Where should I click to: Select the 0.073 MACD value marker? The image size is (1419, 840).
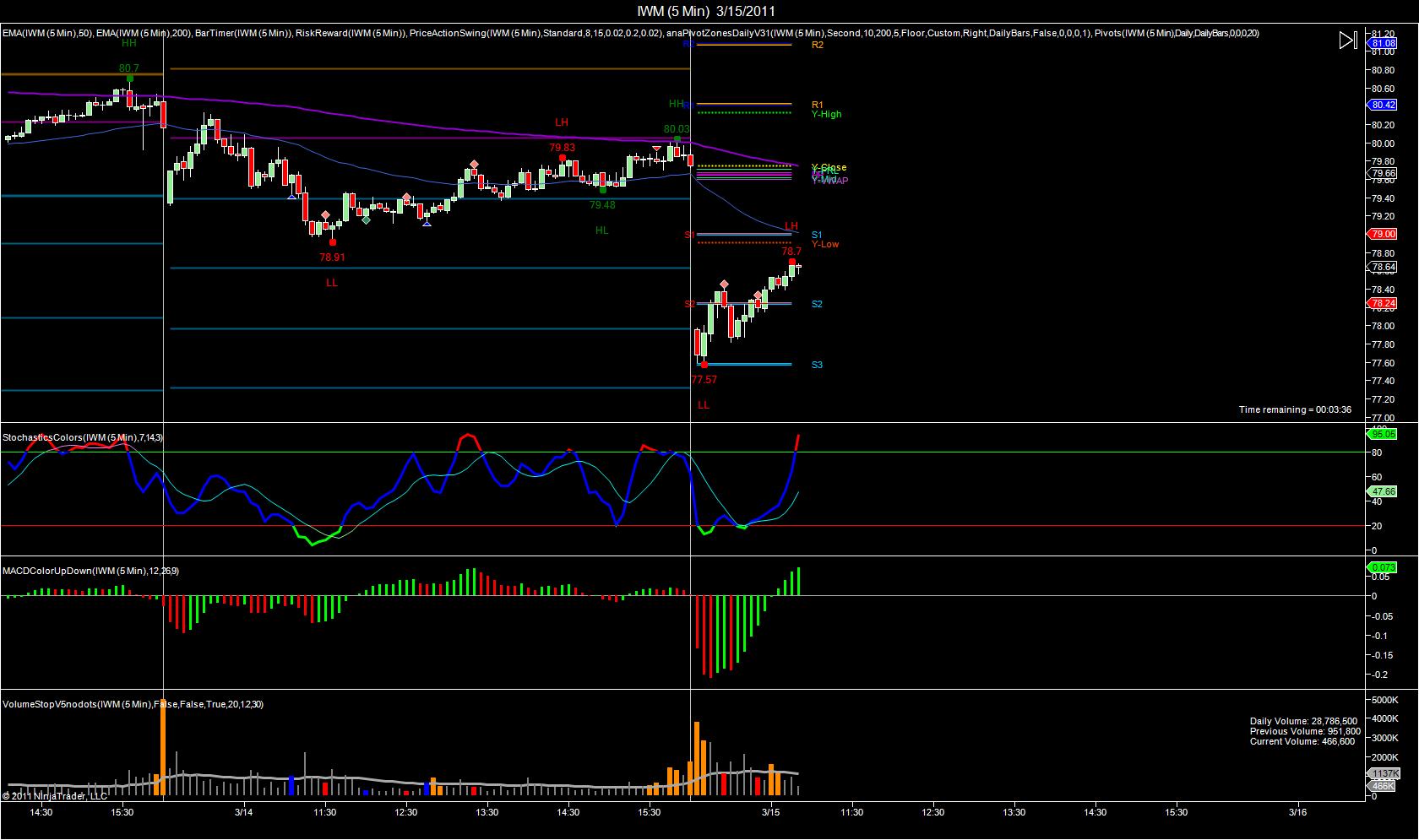[1381, 567]
